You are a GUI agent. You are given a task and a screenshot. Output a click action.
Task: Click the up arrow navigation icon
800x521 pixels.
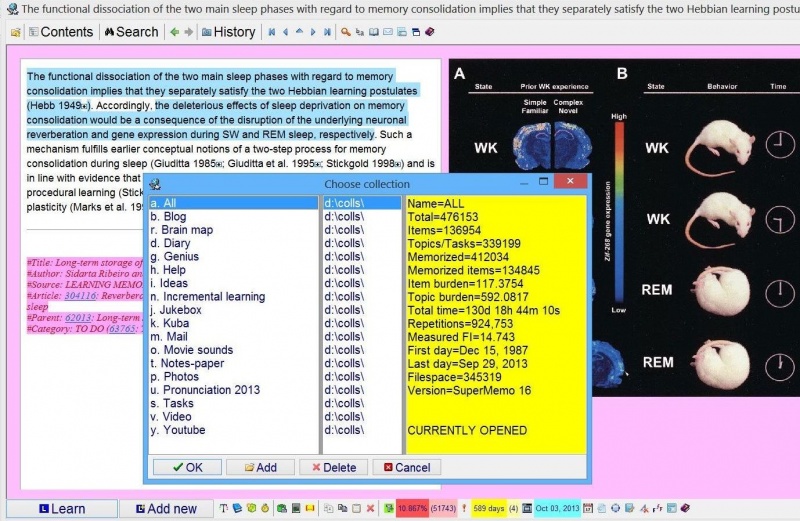pos(299,32)
